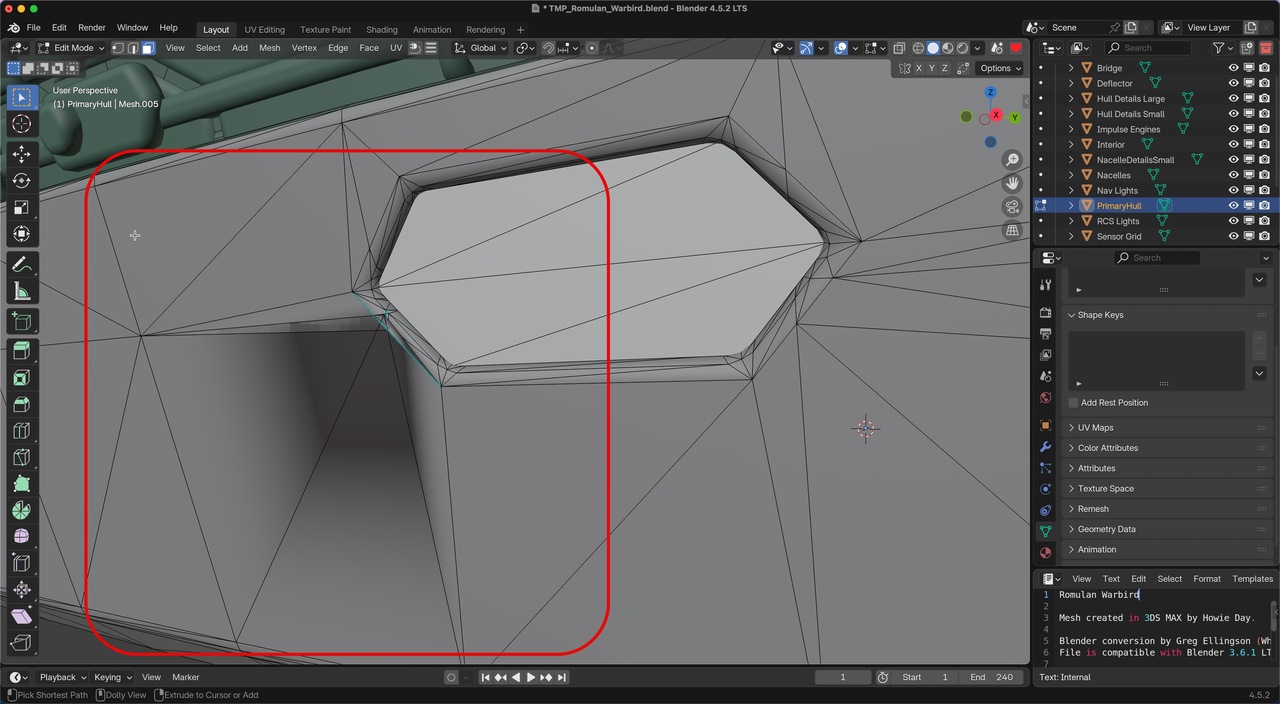Open Templates in the text editor
This screenshot has width=1280, height=704.
pos(1252,579)
